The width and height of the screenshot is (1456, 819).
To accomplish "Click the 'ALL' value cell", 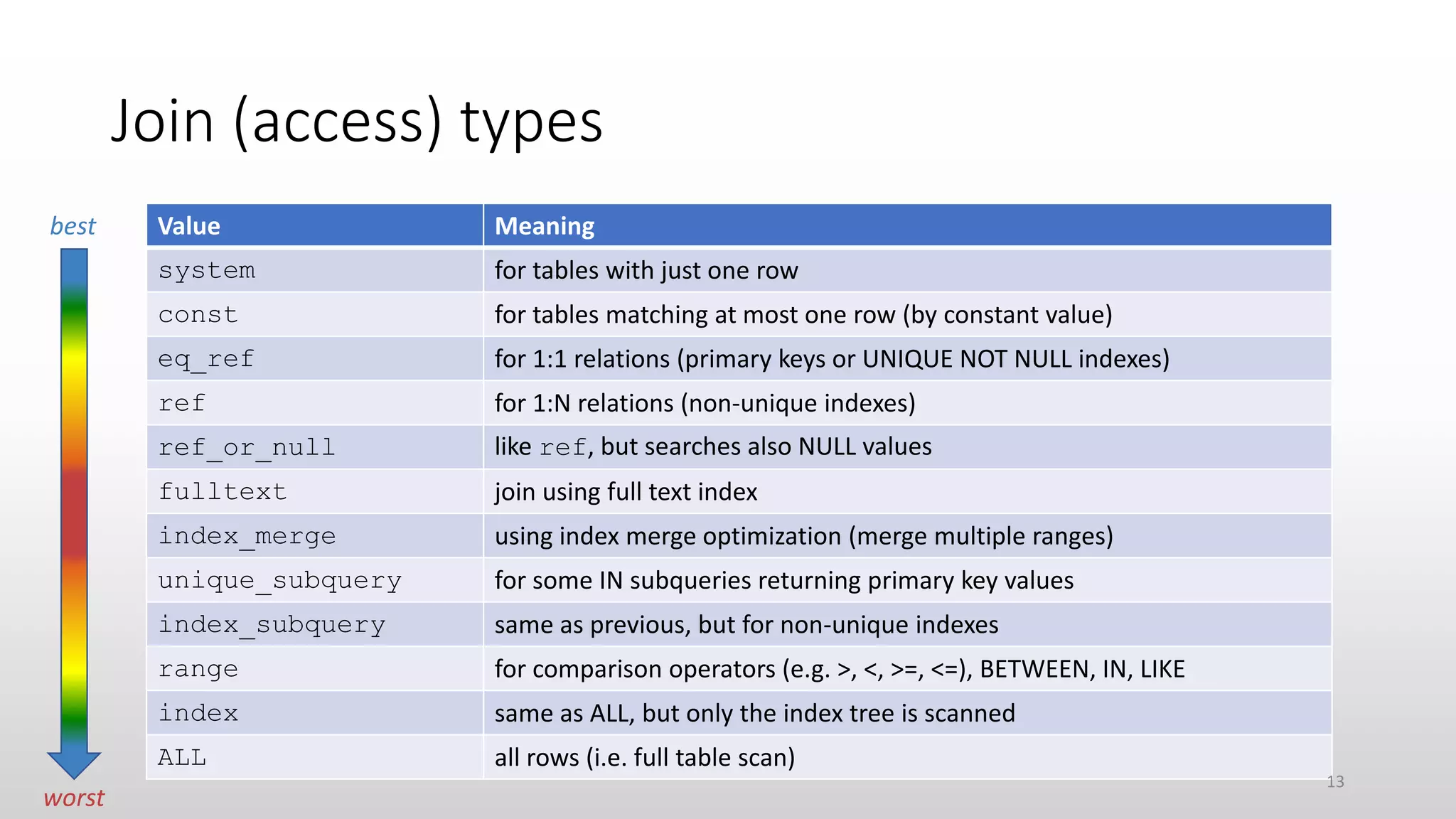I will [183, 757].
